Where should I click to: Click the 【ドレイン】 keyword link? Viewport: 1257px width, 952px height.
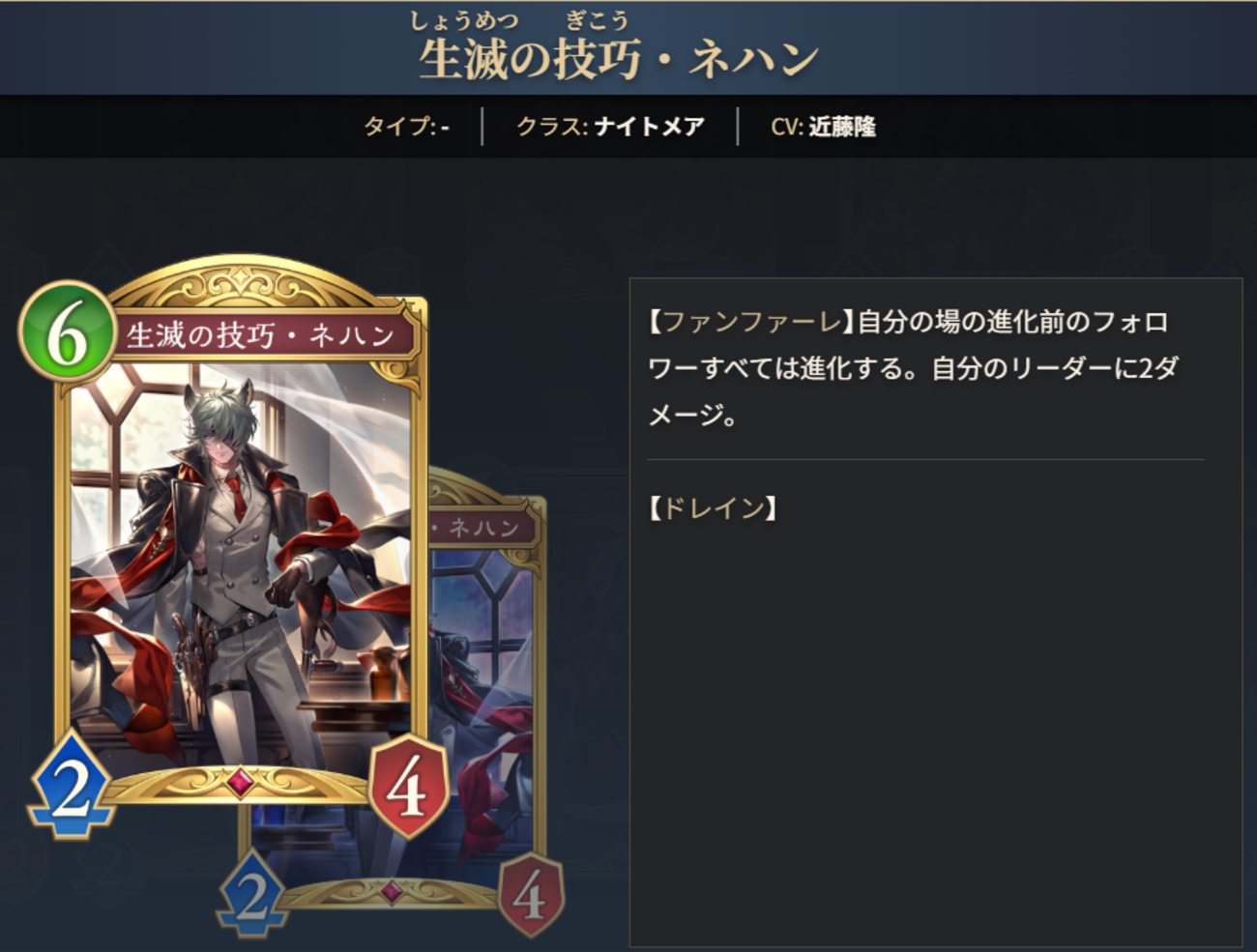click(713, 507)
